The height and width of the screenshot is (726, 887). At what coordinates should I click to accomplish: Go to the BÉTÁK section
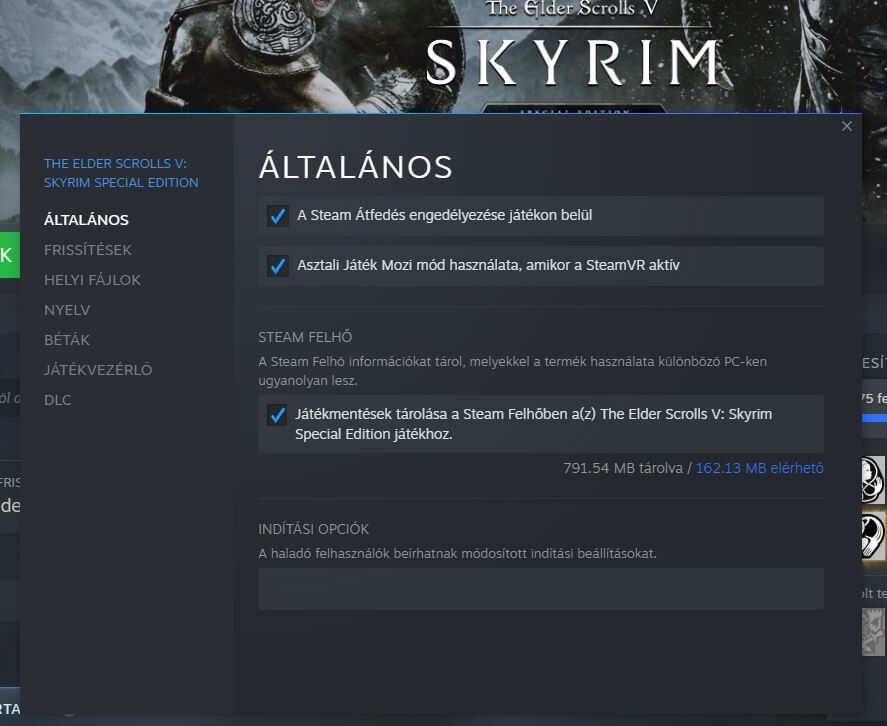67,340
